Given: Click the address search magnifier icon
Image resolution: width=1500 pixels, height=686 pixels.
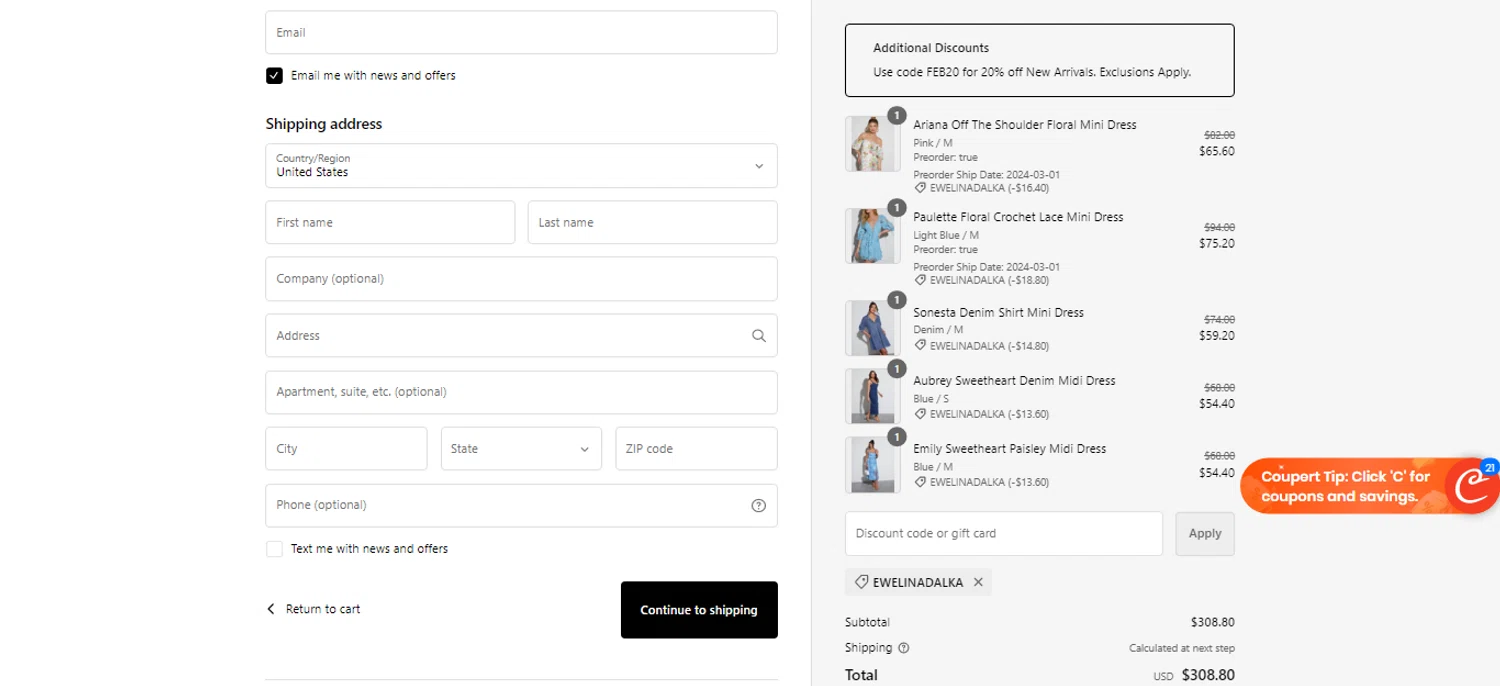Looking at the screenshot, I should 758,336.
